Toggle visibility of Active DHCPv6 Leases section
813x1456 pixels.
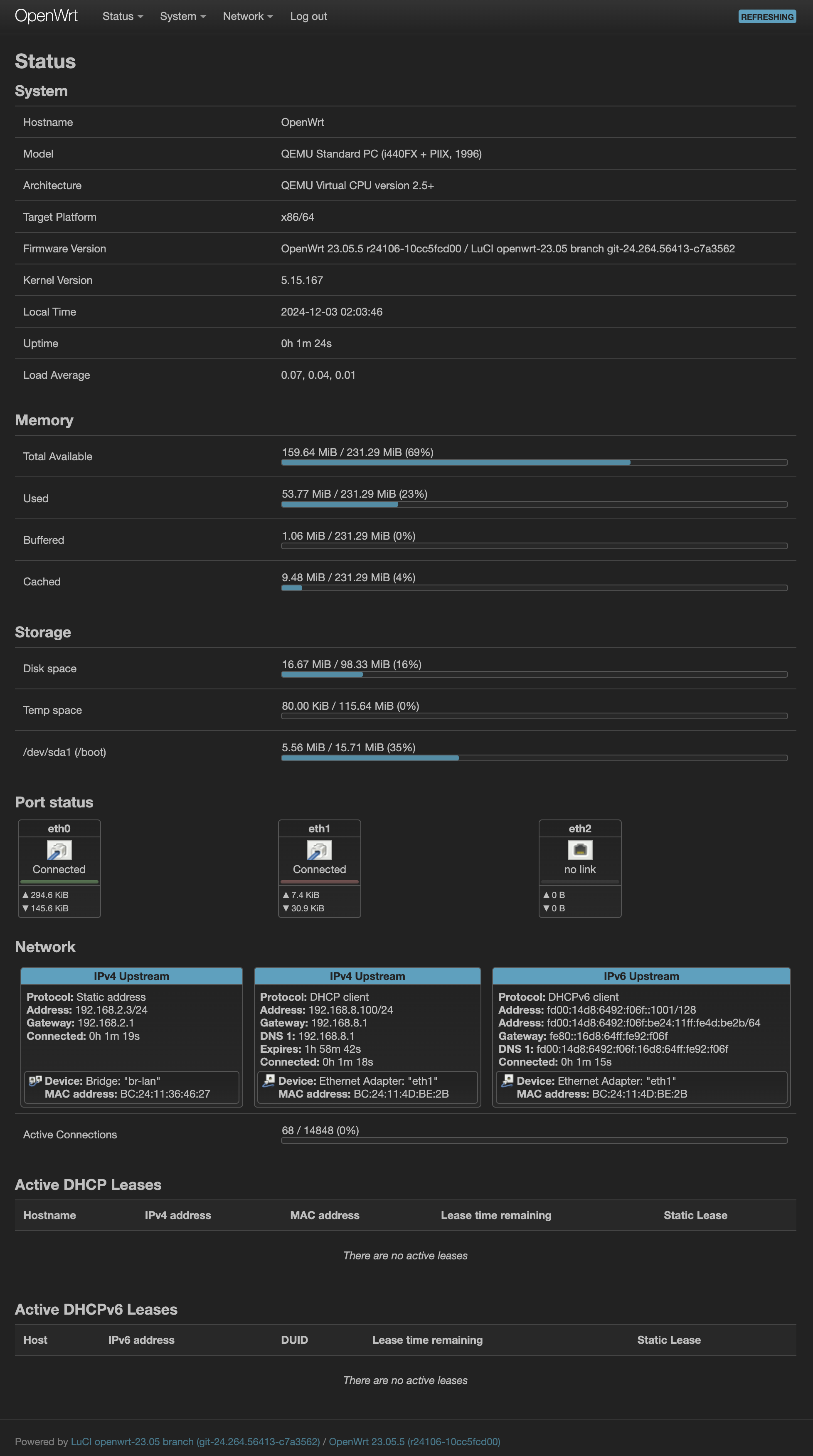click(x=96, y=1308)
